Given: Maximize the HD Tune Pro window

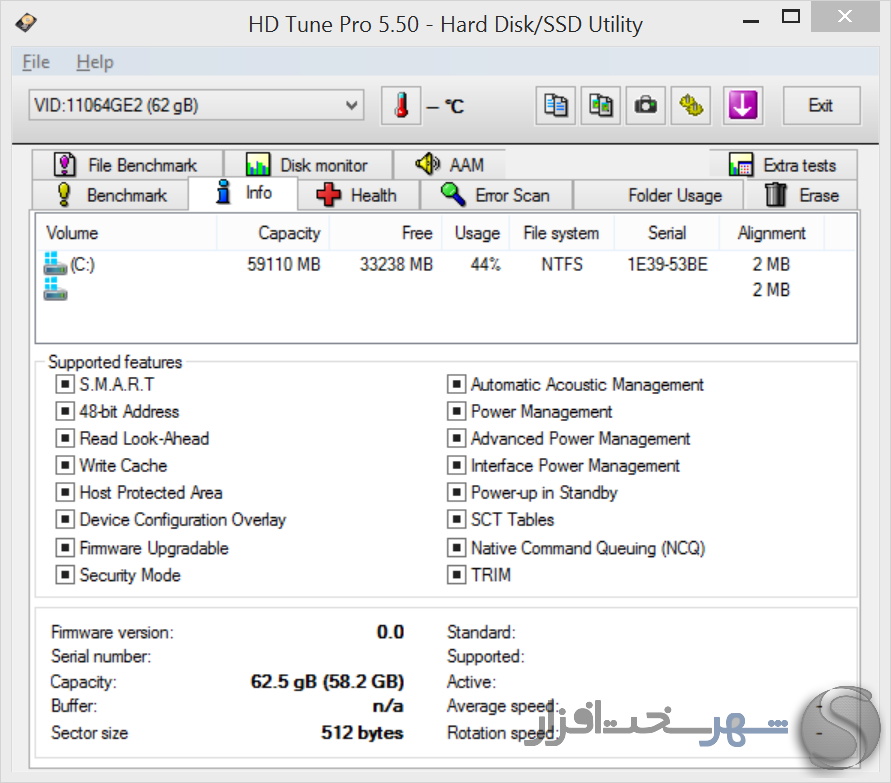Looking at the screenshot, I should (x=790, y=16).
